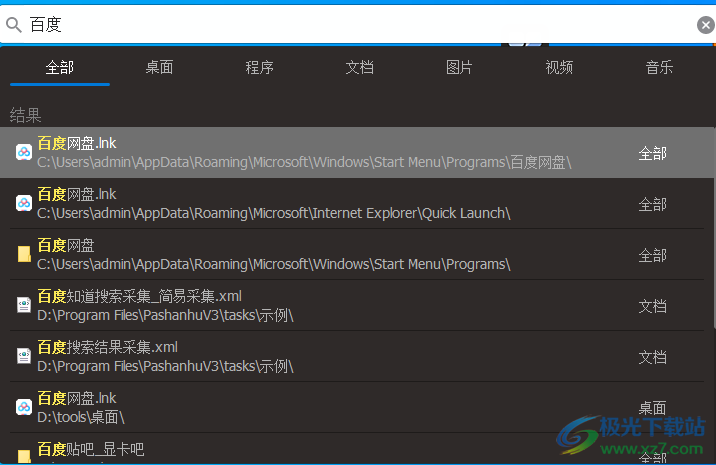Click the magnifier search icon
Viewport: 716px width, 465px height.
tap(14, 25)
